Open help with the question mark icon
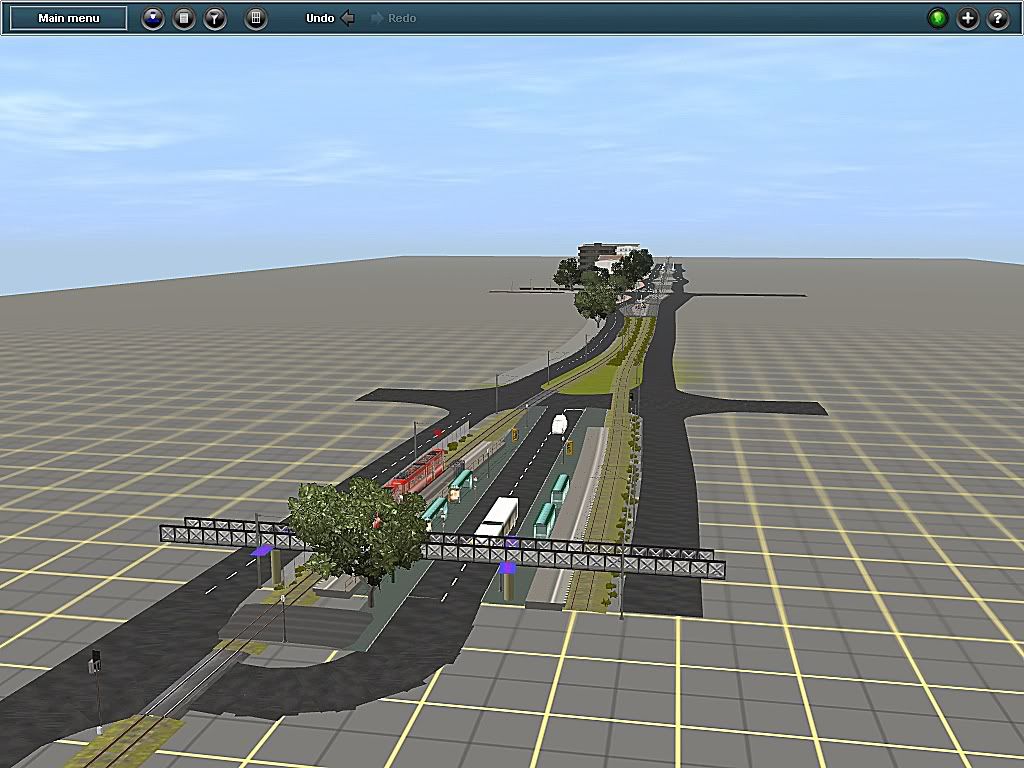Image resolution: width=1024 pixels, height=768 pixels. pyautogui.click(x=998, y=18)
